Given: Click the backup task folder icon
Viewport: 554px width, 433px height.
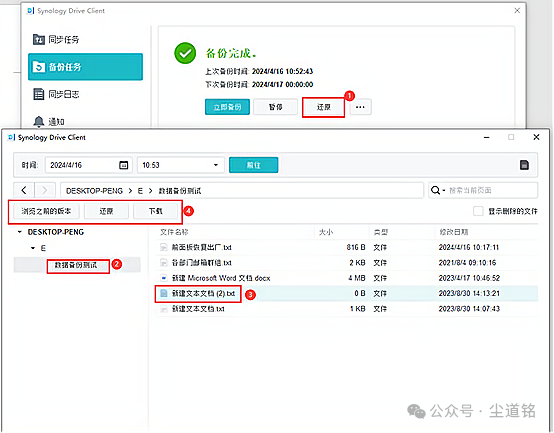Looking at the screenshot, I should [x=39, y=67].
